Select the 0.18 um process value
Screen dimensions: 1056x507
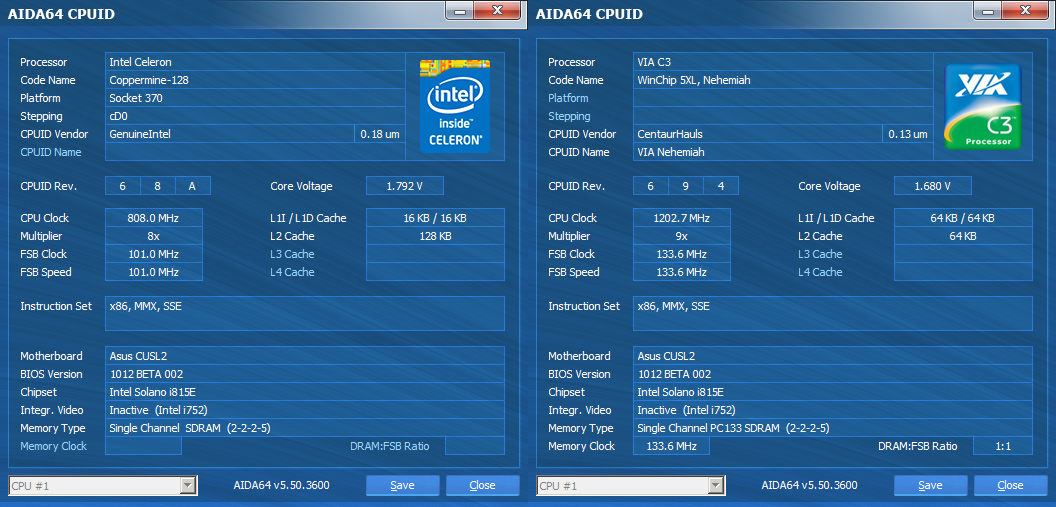pos(380,134)
